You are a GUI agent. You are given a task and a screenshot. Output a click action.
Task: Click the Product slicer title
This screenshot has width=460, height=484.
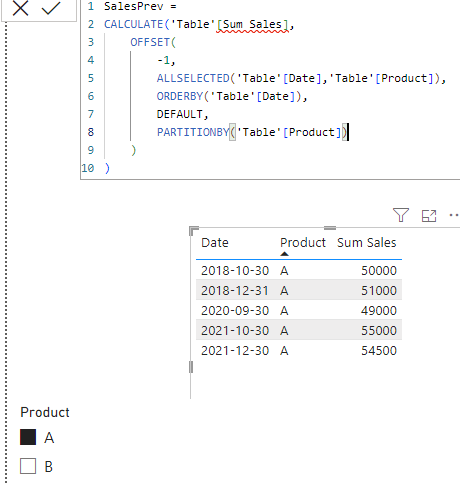pos(45,412)
